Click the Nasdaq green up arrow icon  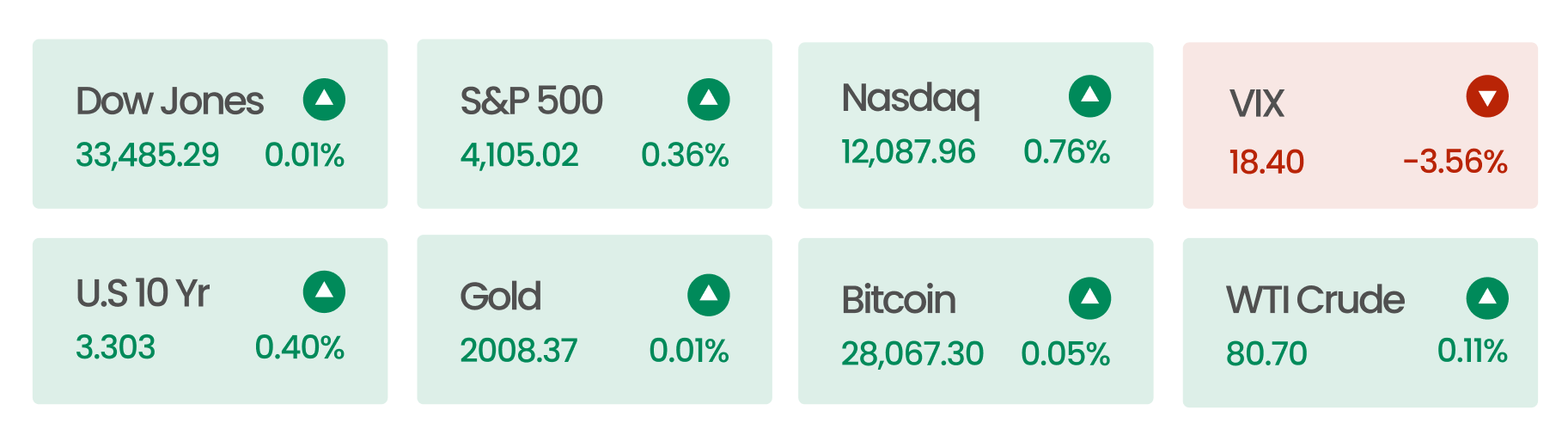click(x=1090, y=96)
